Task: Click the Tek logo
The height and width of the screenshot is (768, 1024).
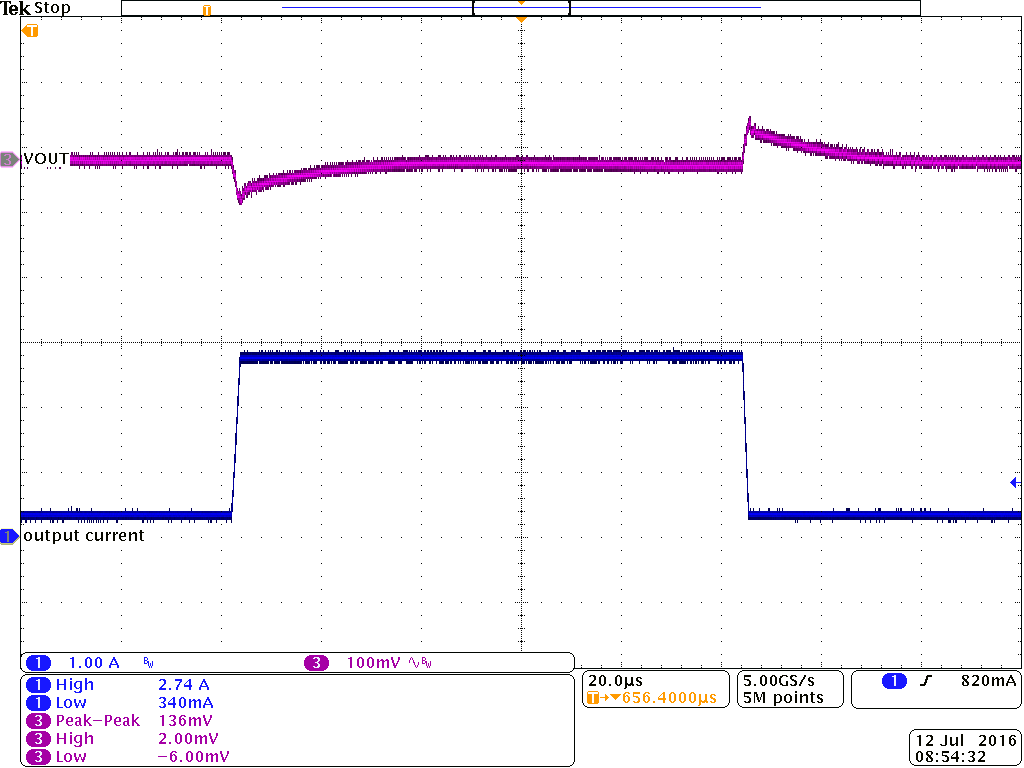Action: [18, 8]
